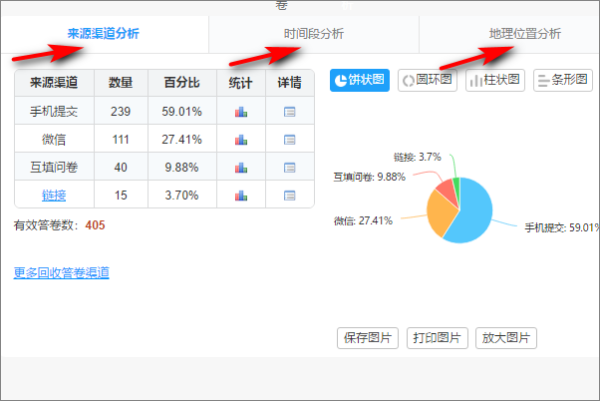
Task: Switch to the 时间段分析 tab
Action: point(313,34)
